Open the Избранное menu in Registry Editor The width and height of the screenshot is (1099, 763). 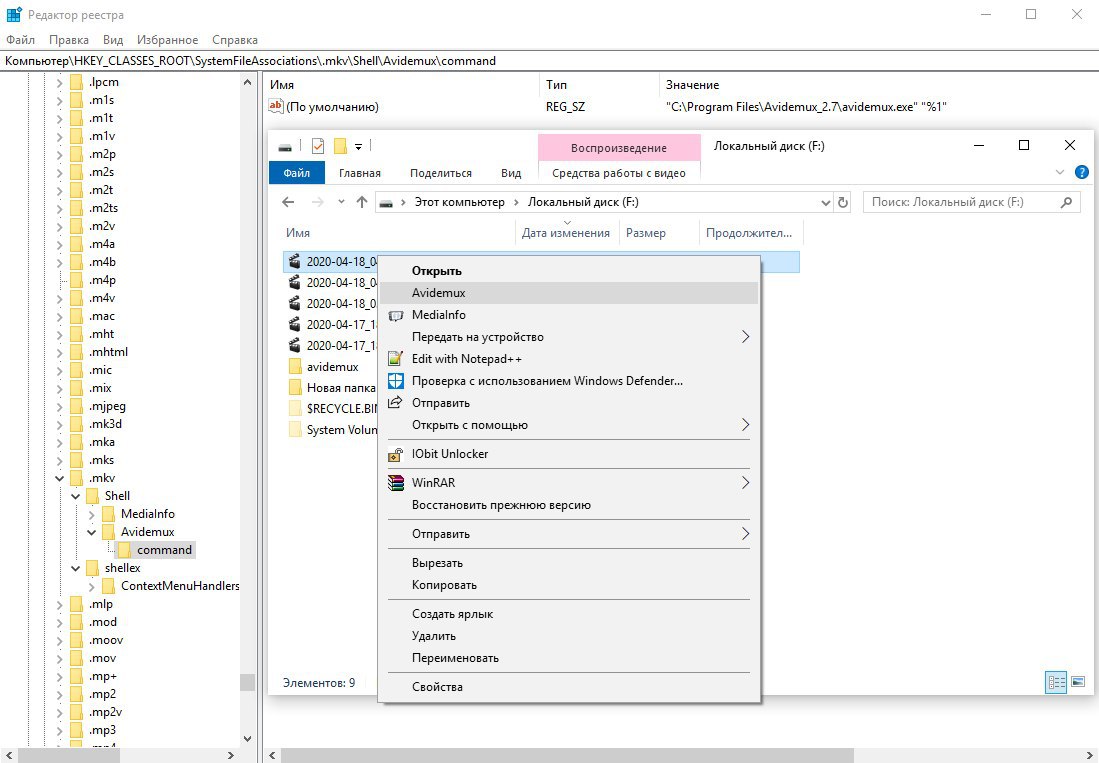168,40
